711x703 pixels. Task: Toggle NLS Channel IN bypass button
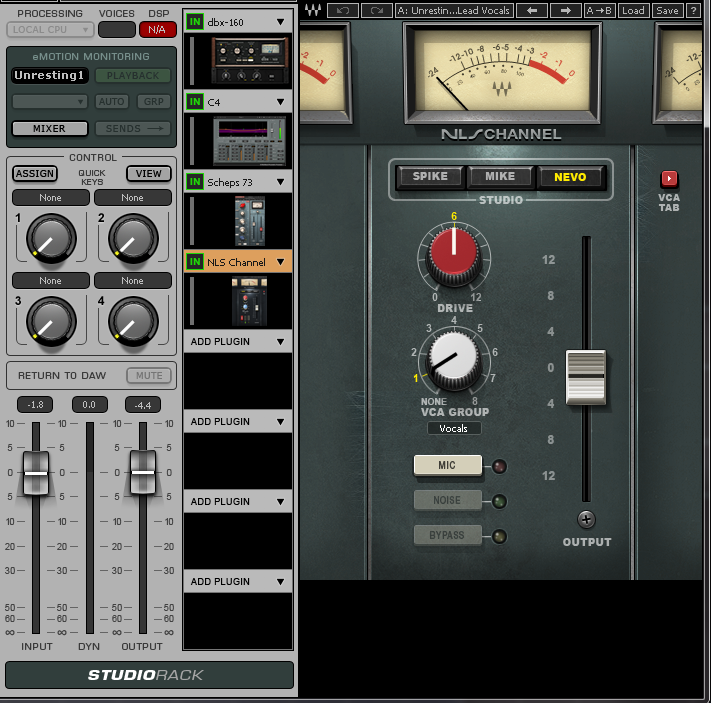[x=195, y=262]
